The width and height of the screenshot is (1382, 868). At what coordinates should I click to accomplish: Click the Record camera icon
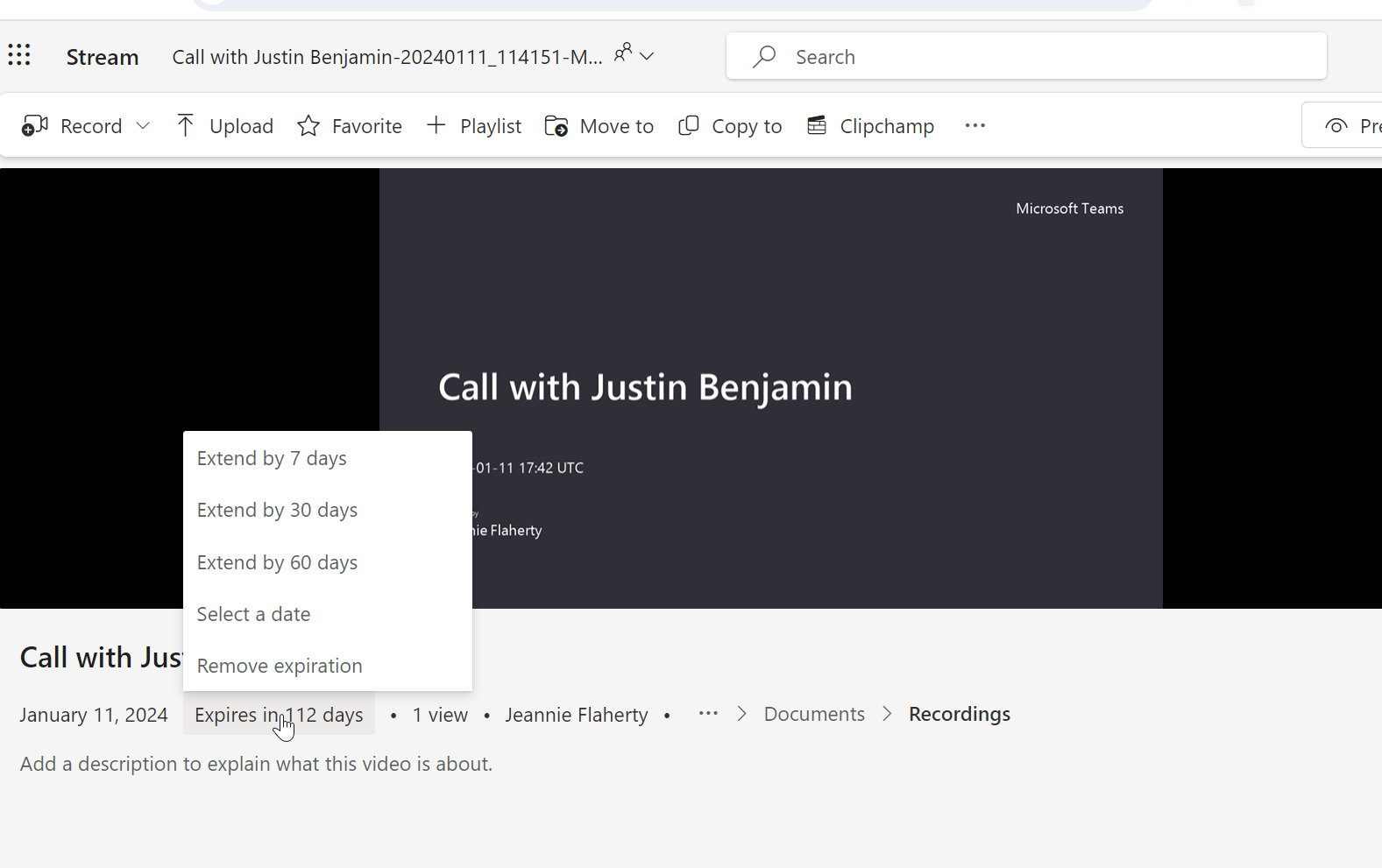coord(35,126)
